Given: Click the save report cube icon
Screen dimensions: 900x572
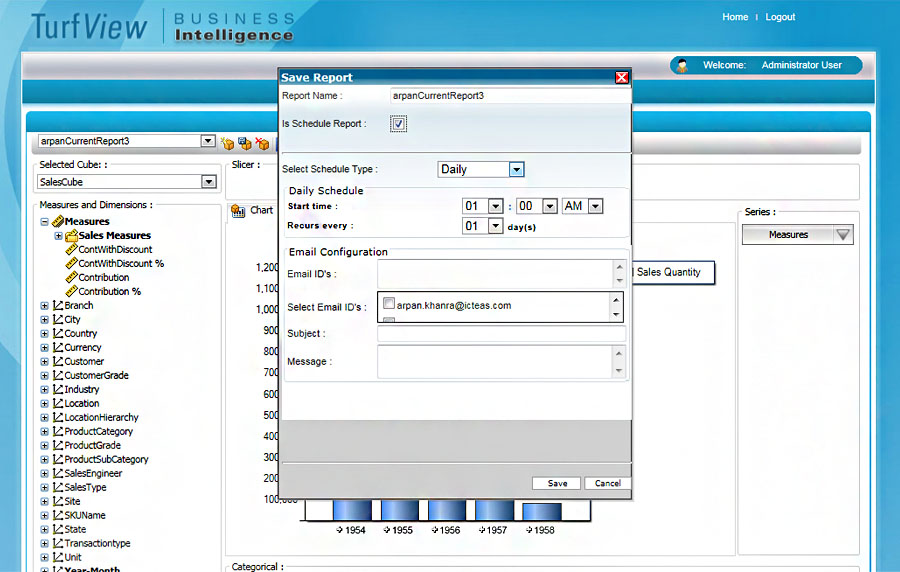Looking at the screenshot, I should pyautogui.click(x=245, y=143).
